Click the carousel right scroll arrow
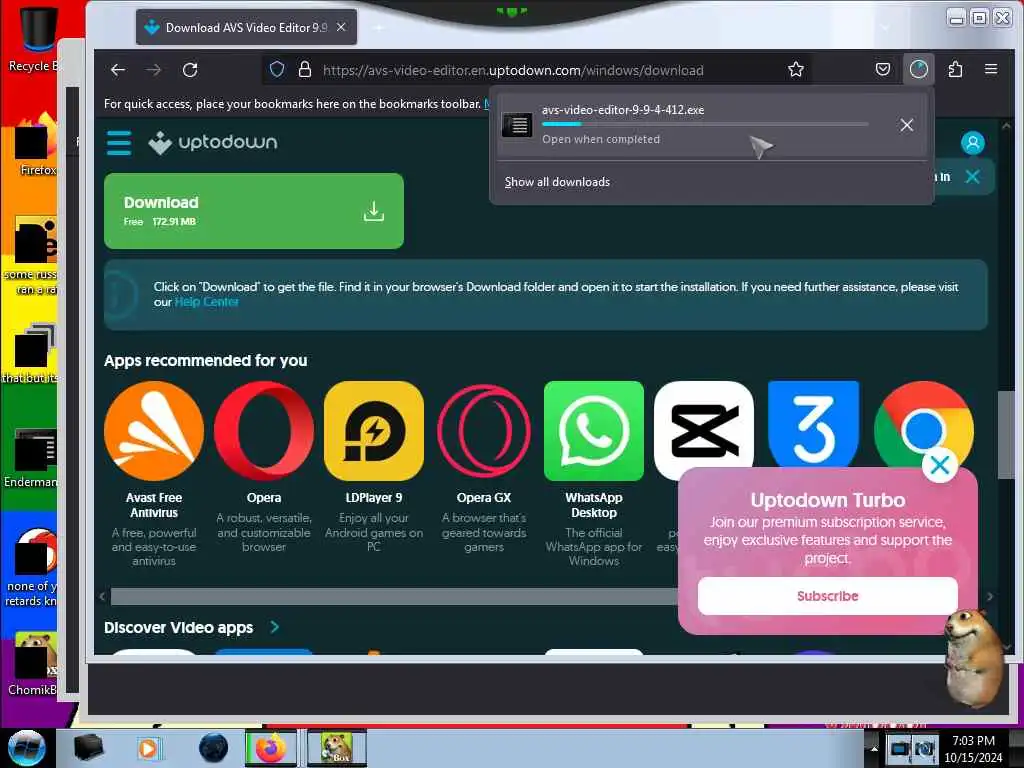1024x768 pixels. pos(990,596)
